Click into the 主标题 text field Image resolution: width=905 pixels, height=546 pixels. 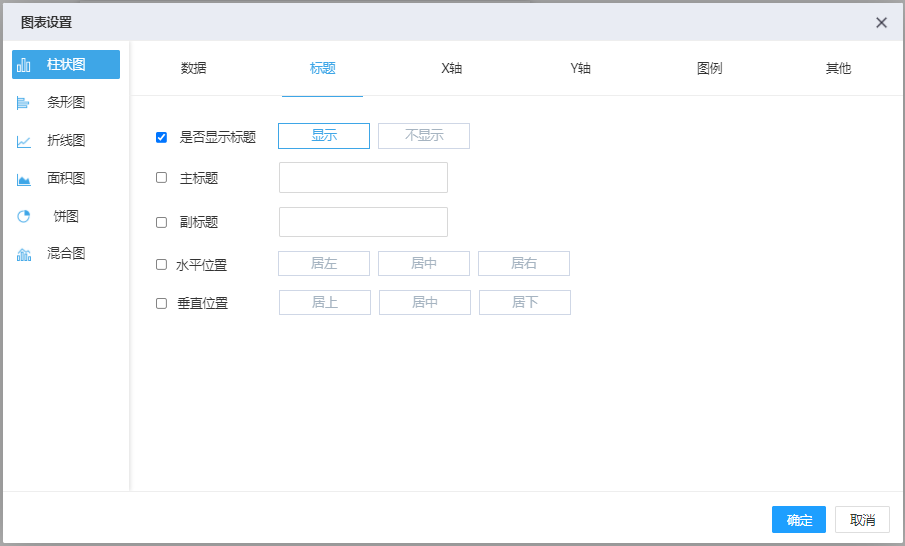tap(363, 178)
